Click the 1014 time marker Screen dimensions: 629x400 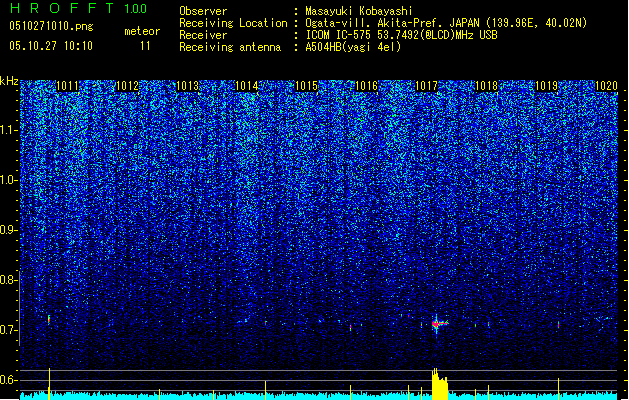(x=246, y=86)
